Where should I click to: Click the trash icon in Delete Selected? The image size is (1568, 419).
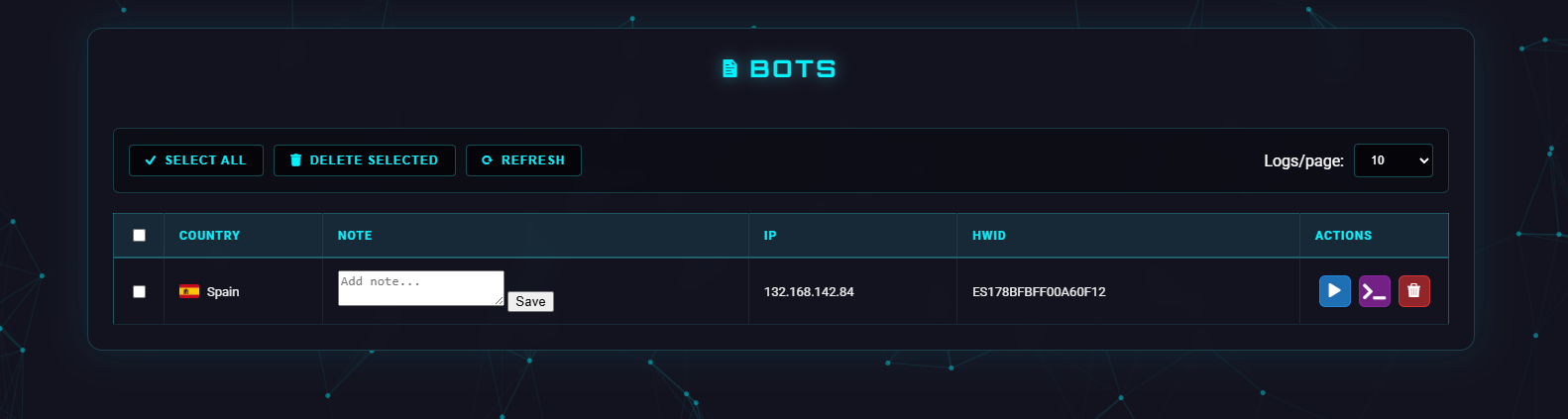[295, 160]
